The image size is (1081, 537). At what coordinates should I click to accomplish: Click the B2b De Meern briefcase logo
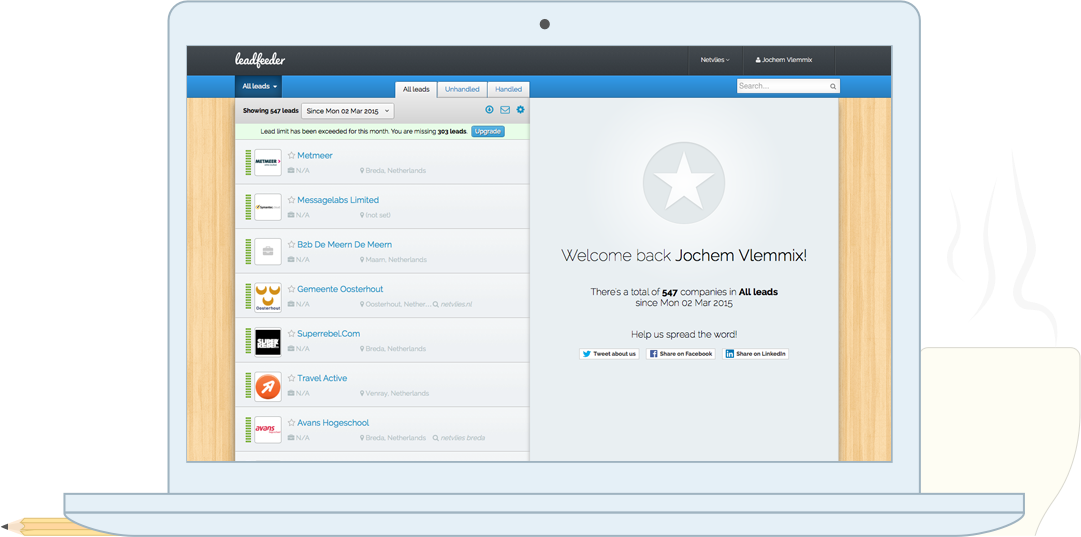[x=267, y=252]
